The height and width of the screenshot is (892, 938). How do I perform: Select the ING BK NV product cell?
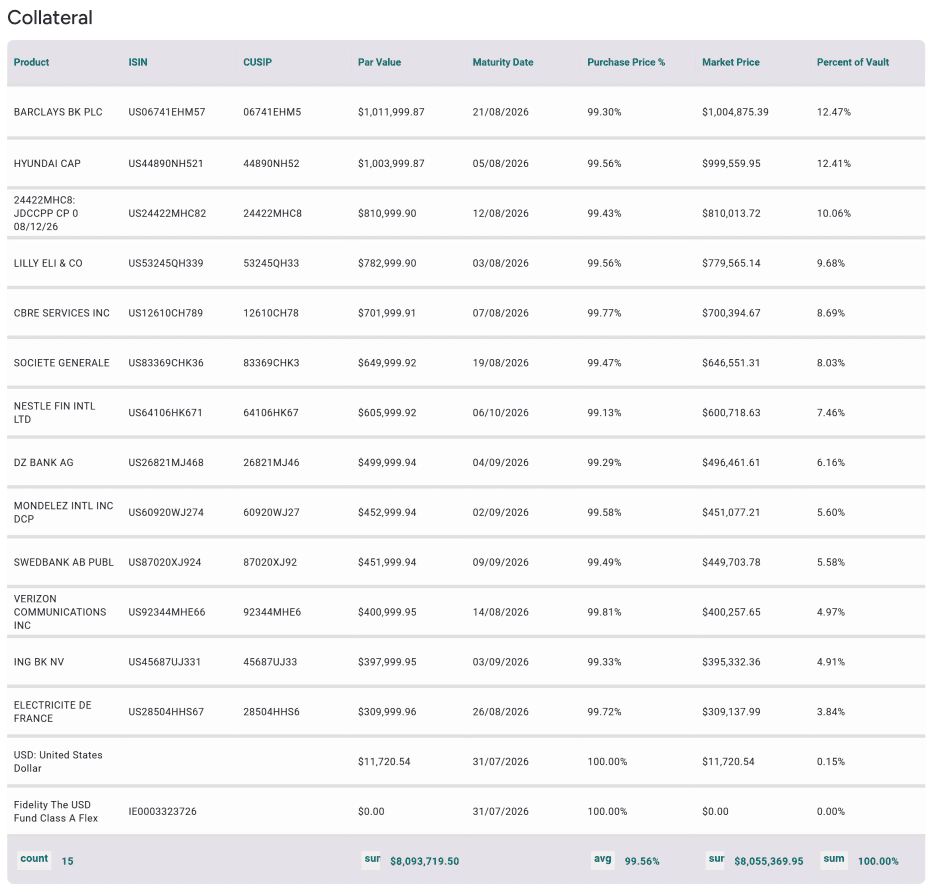point(38,662)
